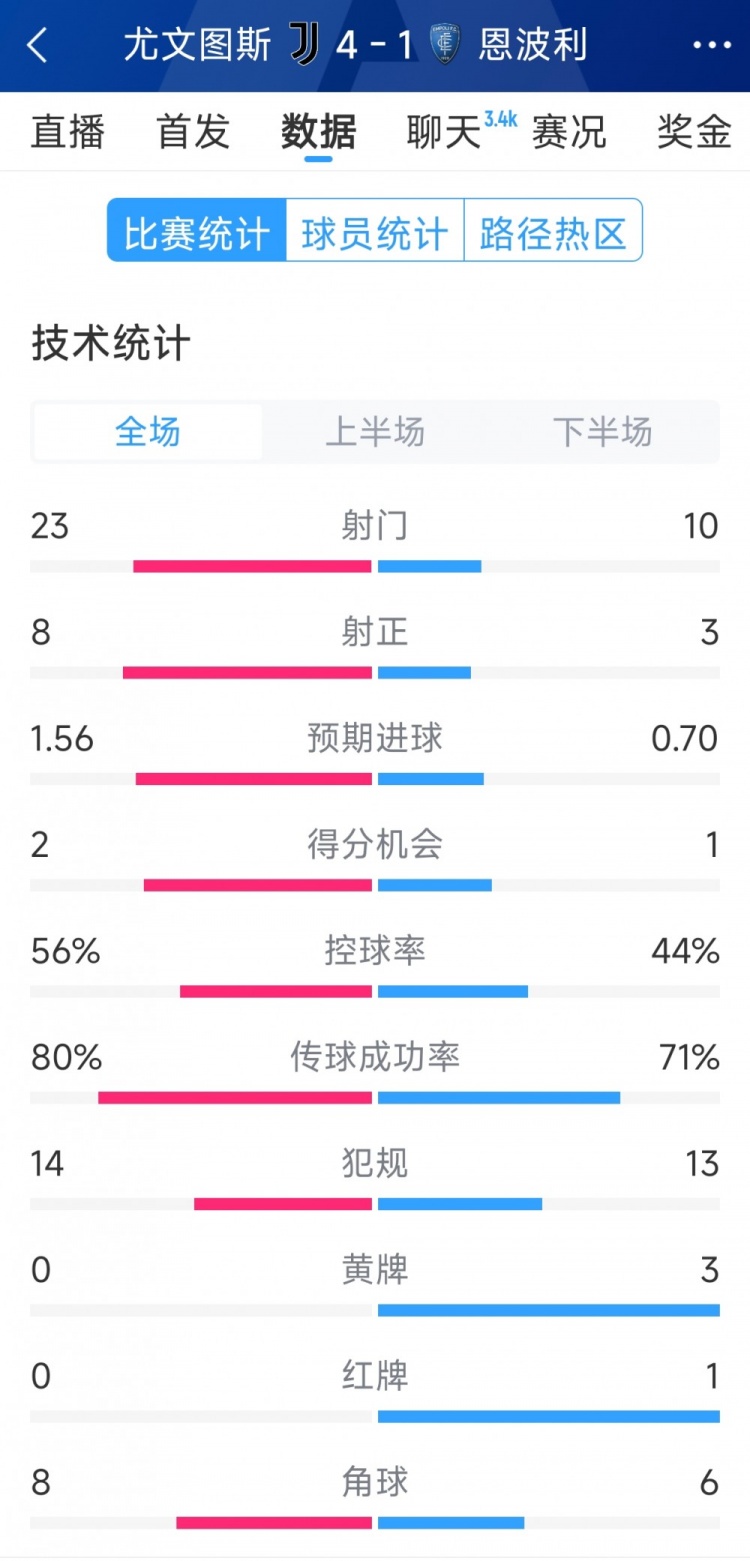Image resolution: width=750 pixels, height=1561 pixels.
Task: Tap the 射门 shots progress bar
Action: pyautogui.click(x=375, y=566)
